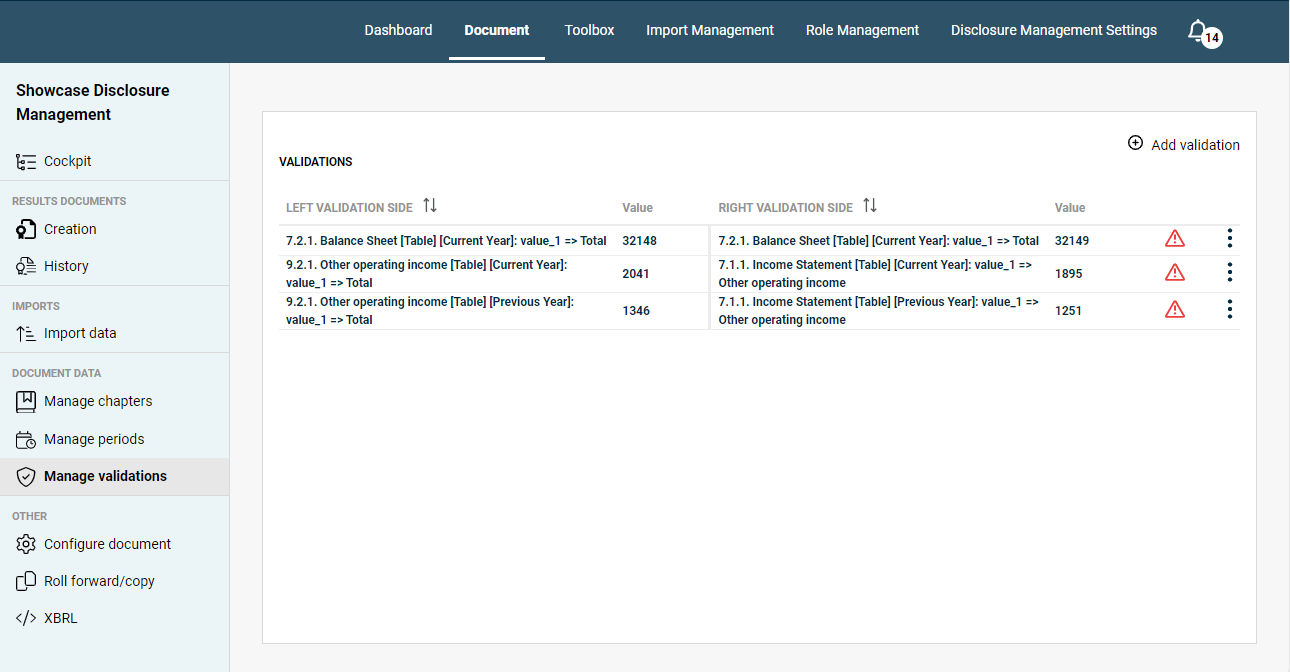Image resolution: width=1290 pixels, height=672 pixels.
Task: Open Disclosure Management Settings tab
Action: [1054, 30]
